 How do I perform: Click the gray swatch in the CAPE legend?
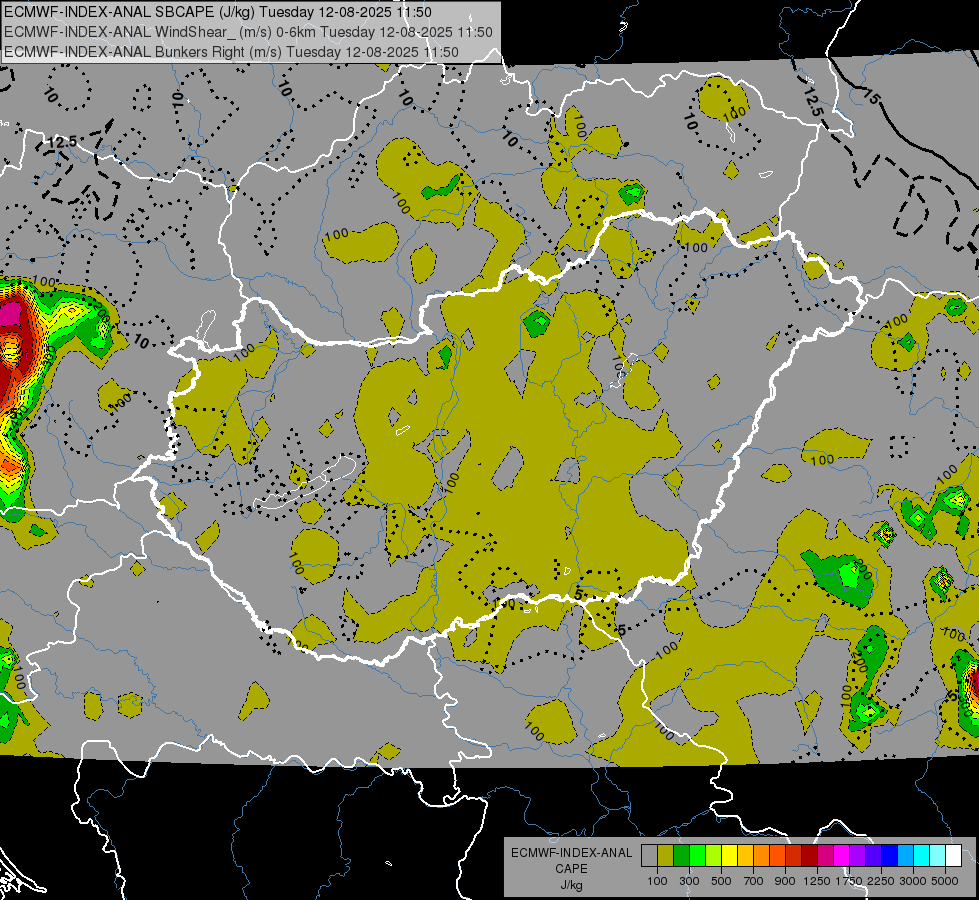(x=649, y=855)
